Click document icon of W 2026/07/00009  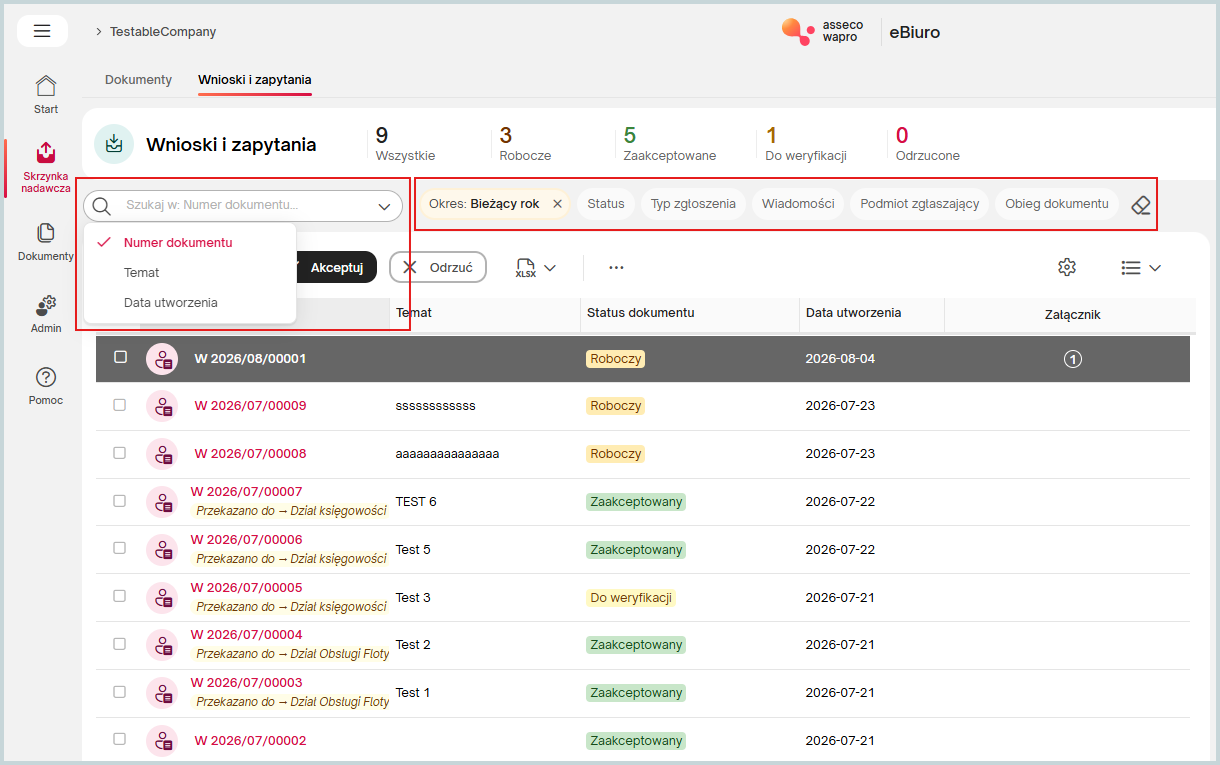[x=162, y=406]
